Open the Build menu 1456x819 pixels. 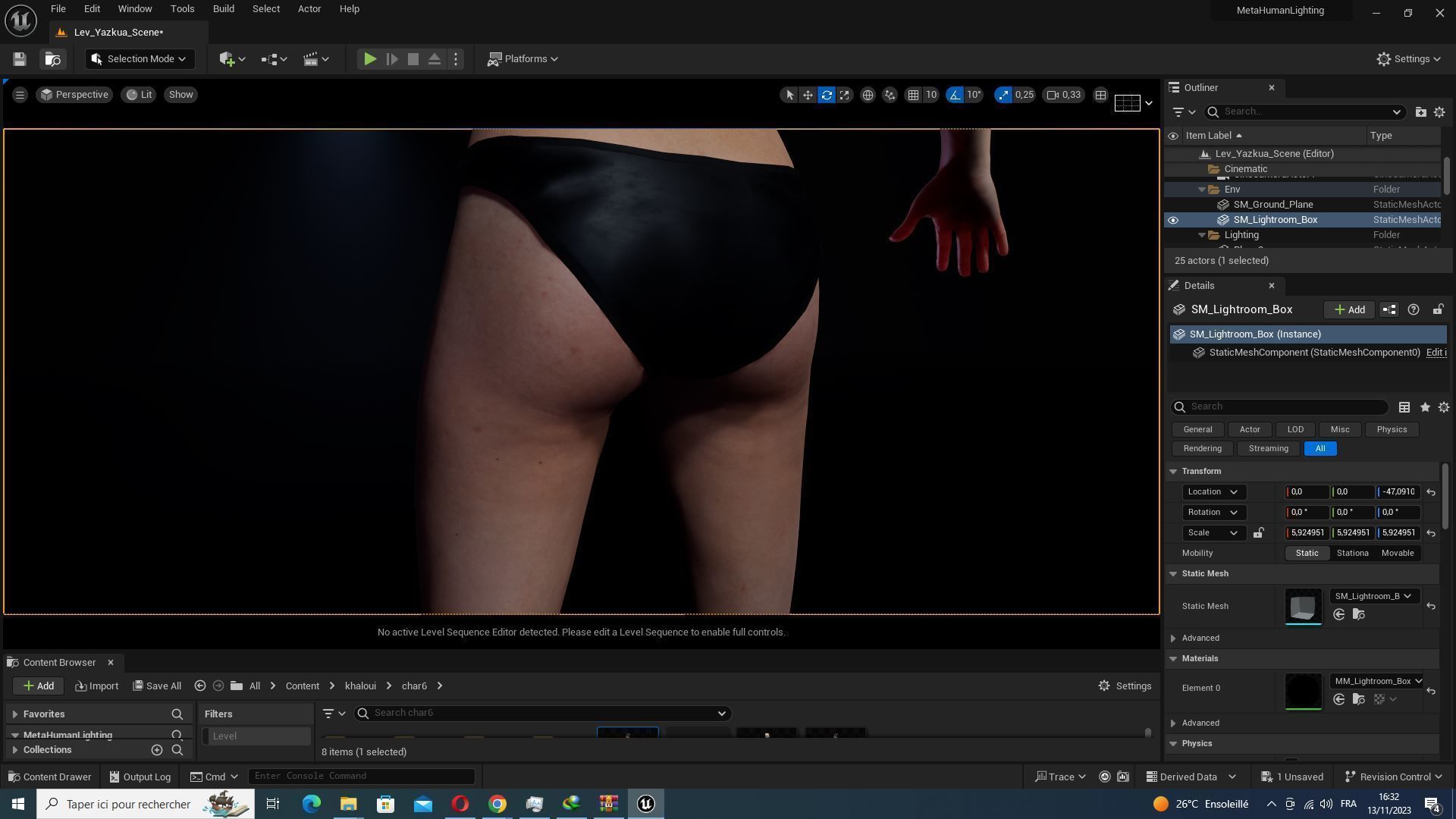tap(223, 9)
